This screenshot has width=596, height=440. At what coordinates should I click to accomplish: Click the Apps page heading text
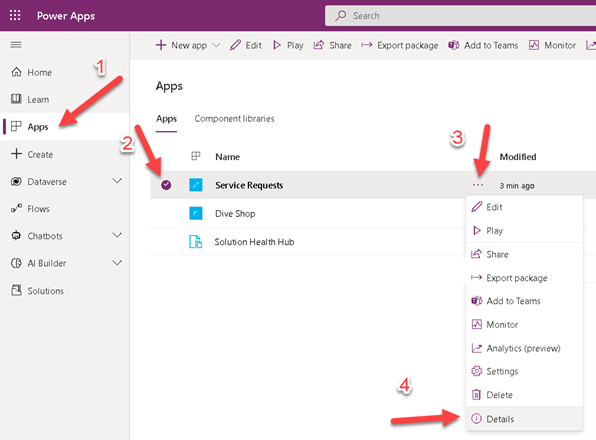(x=169, y=86)
